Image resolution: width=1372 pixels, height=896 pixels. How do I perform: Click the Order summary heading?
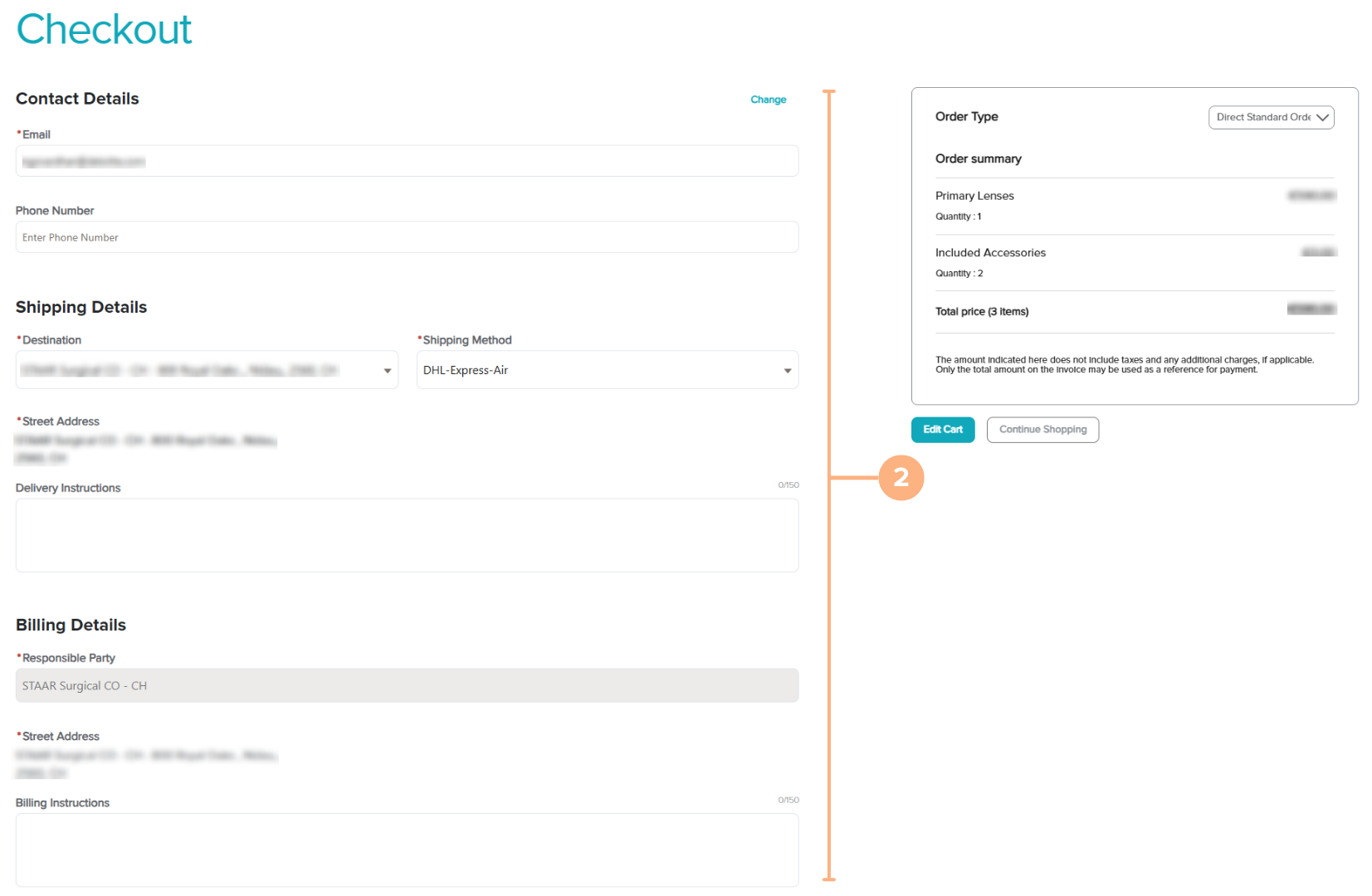click(978, 158)
